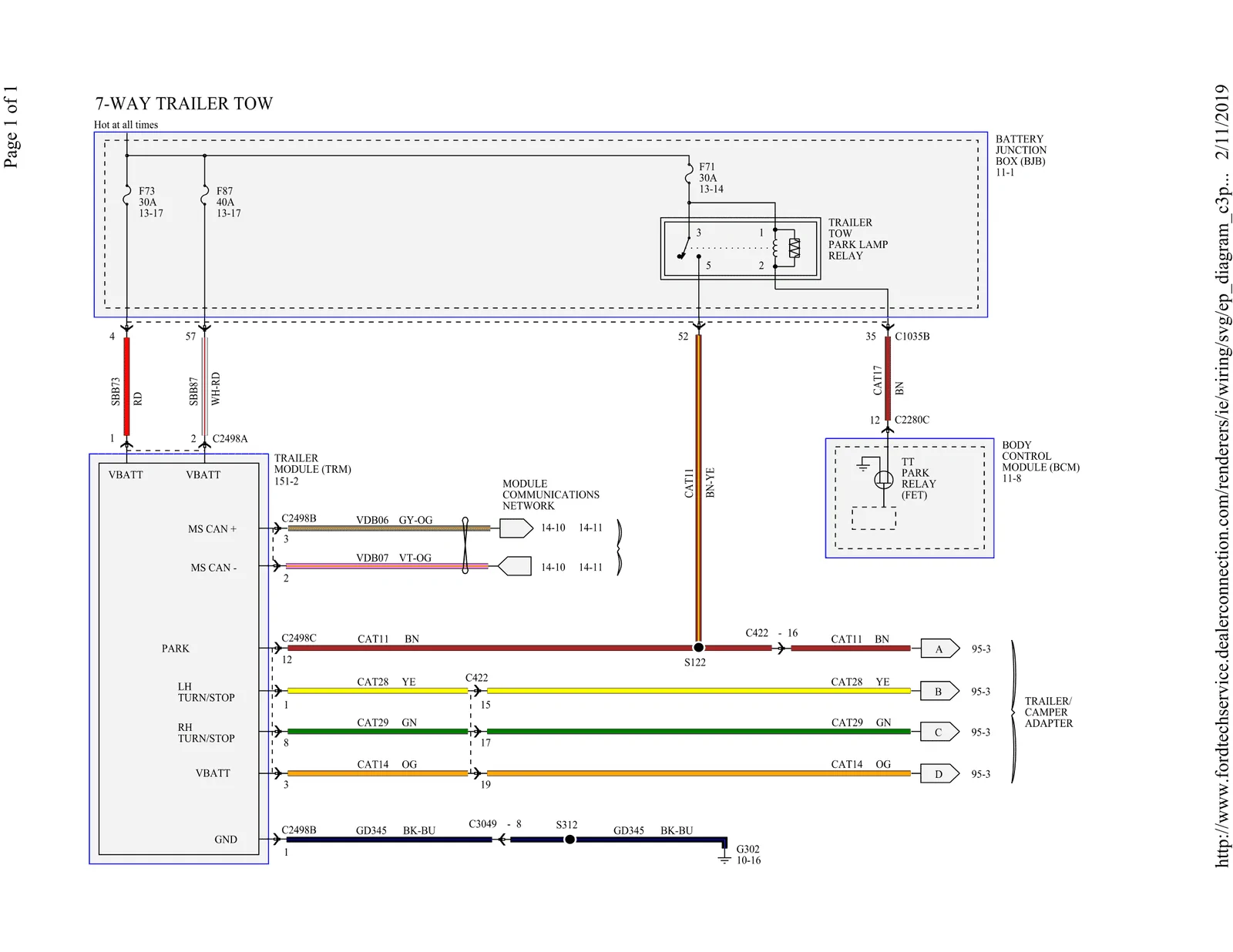Click the S122 splice dot
Viewport: 1233px width, 952px height.
(x=698, y=648)
